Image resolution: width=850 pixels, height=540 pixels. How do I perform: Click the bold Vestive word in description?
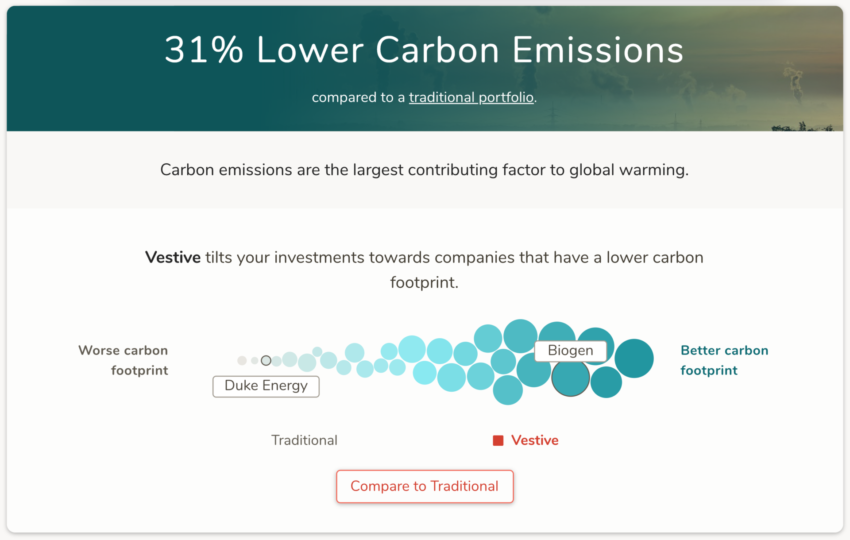click(172, 257)
